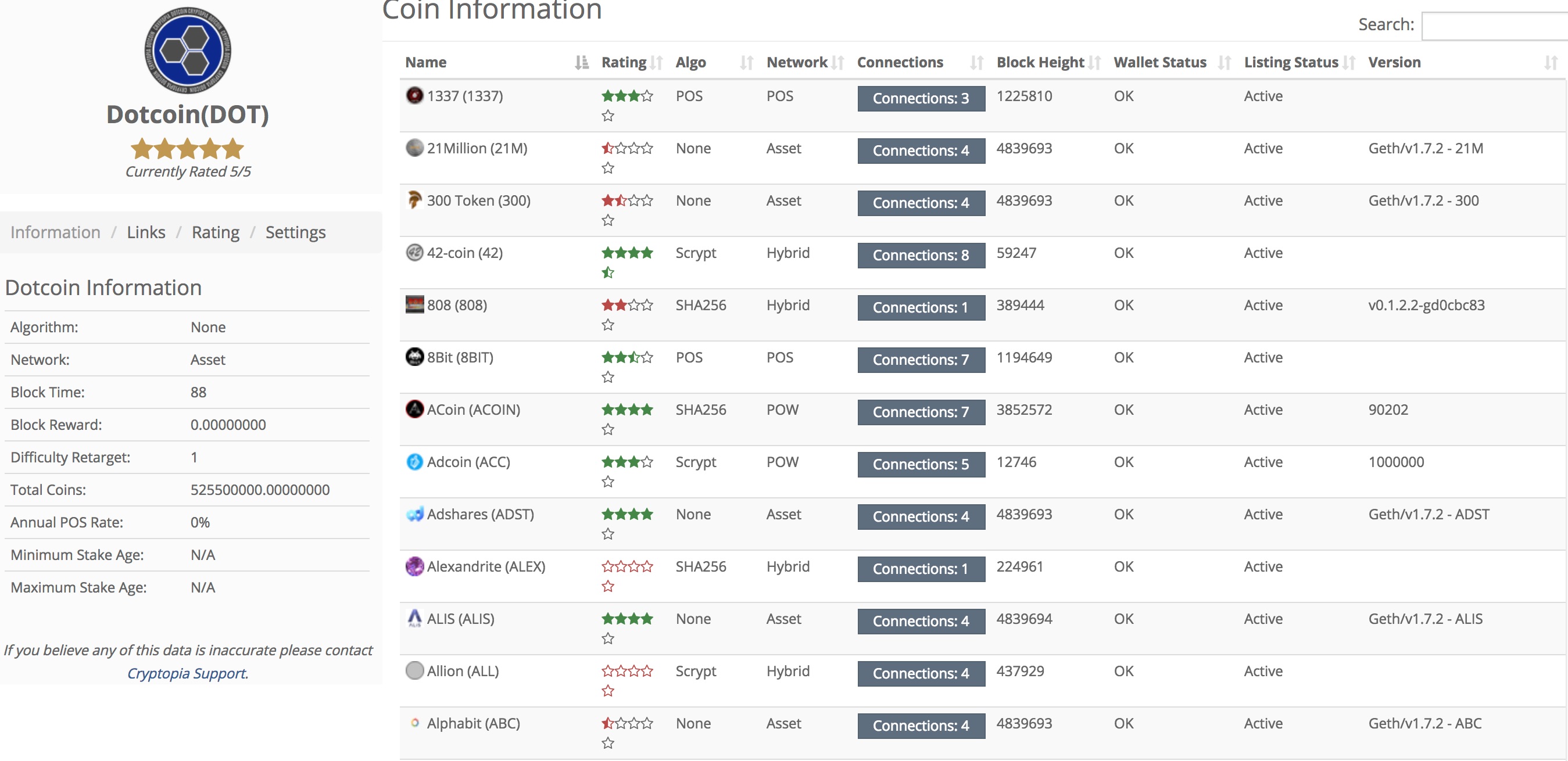Image resolution: width=1568 pixels, height=761 pixels.
Task: Click the 42-coin Connections: 8 button
Action: (921, 255)
